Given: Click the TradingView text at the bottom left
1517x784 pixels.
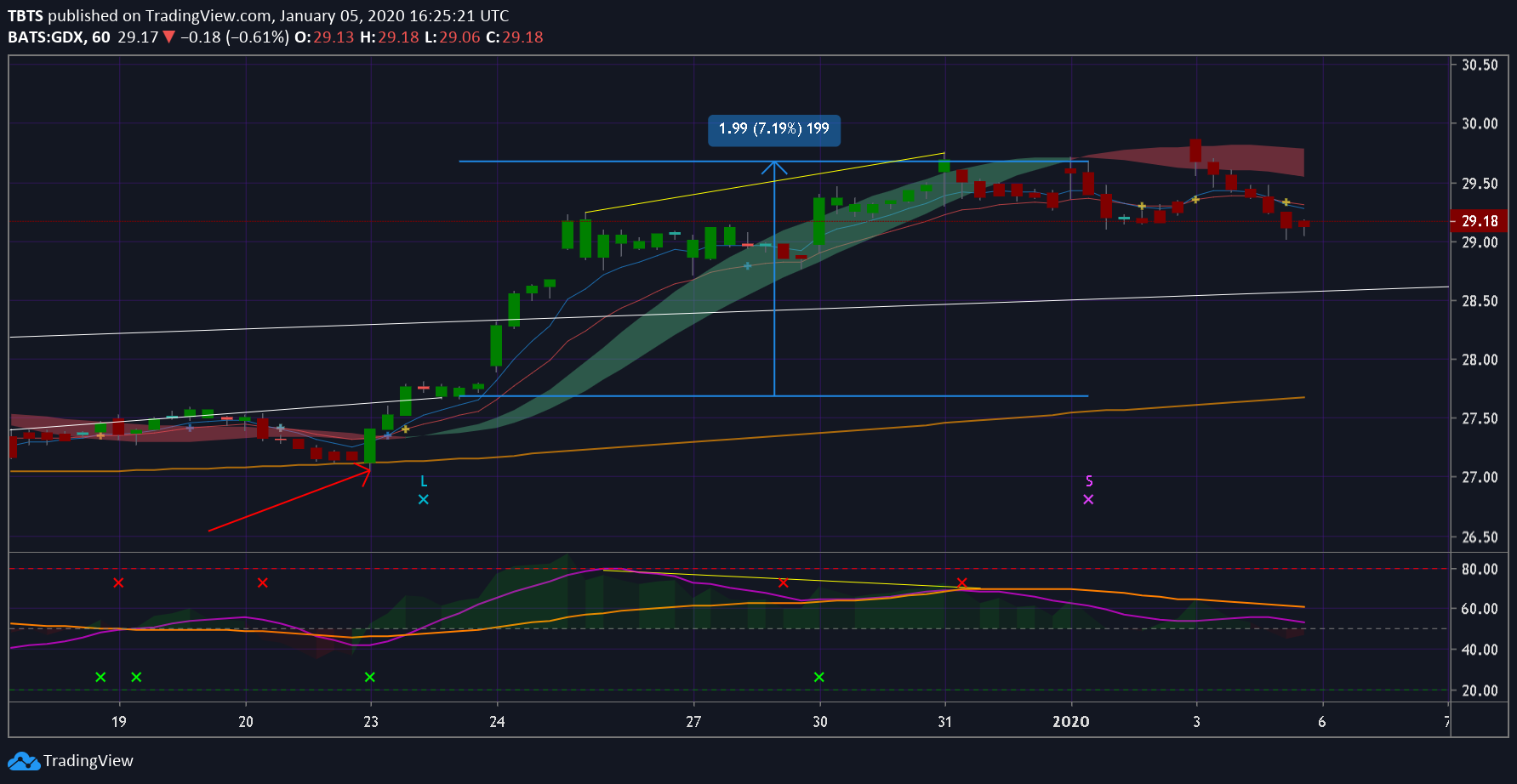Looking at the screenshot, I should [88, 761].
